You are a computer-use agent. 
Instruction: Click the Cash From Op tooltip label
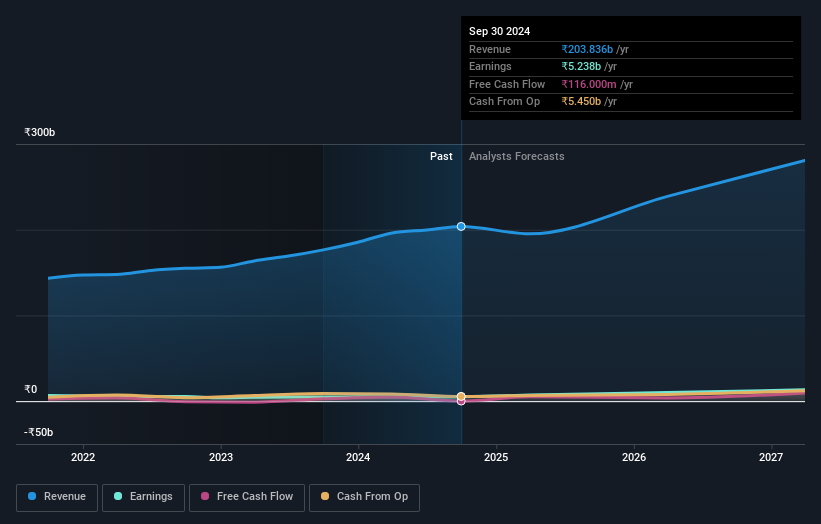[504, 102]
